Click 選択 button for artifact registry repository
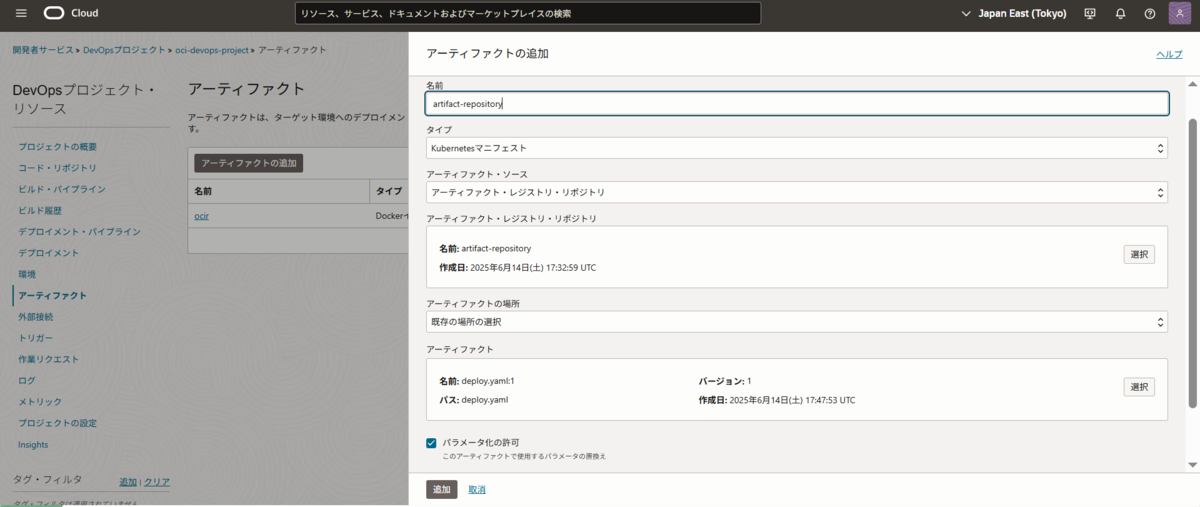This screenshot has height=507, width=1200. 1139,254
